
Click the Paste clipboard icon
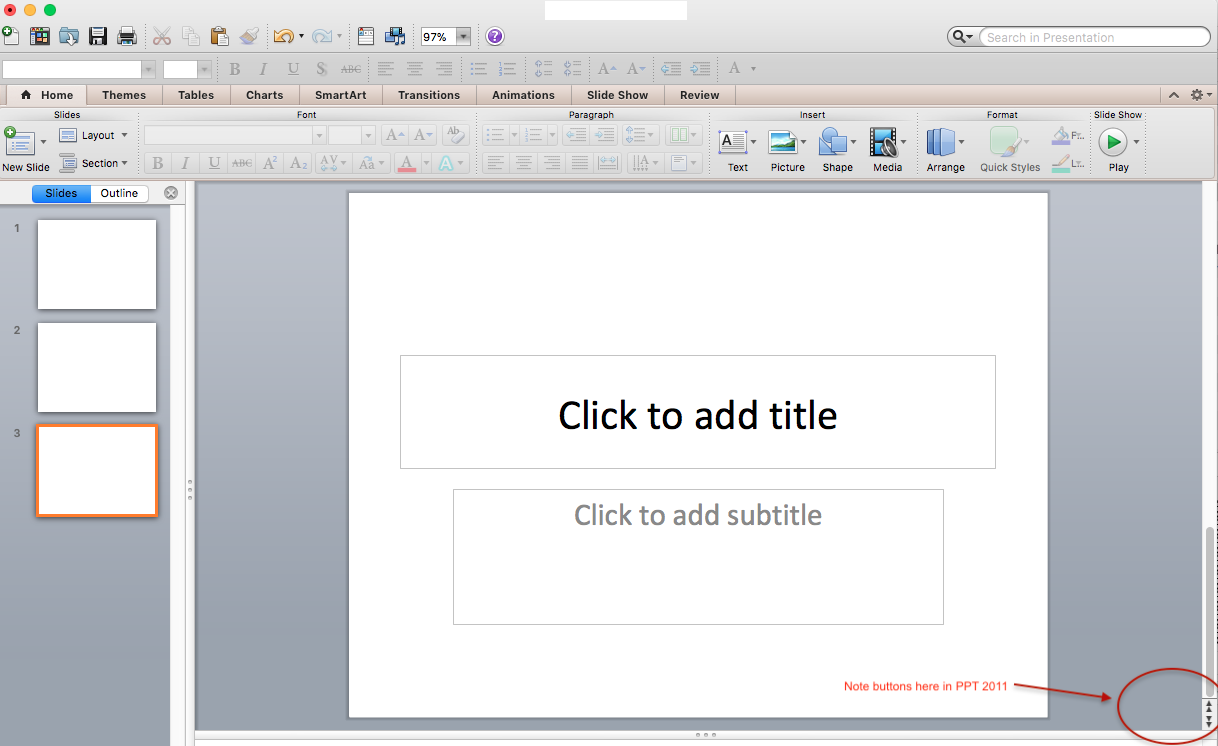point(220,36)
